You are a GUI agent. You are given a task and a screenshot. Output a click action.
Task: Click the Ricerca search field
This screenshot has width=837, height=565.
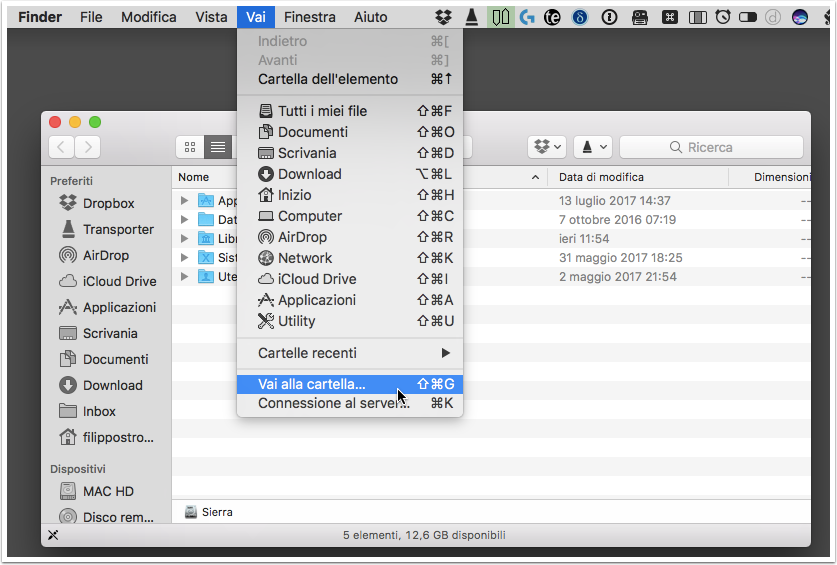[x=711, y=147]
